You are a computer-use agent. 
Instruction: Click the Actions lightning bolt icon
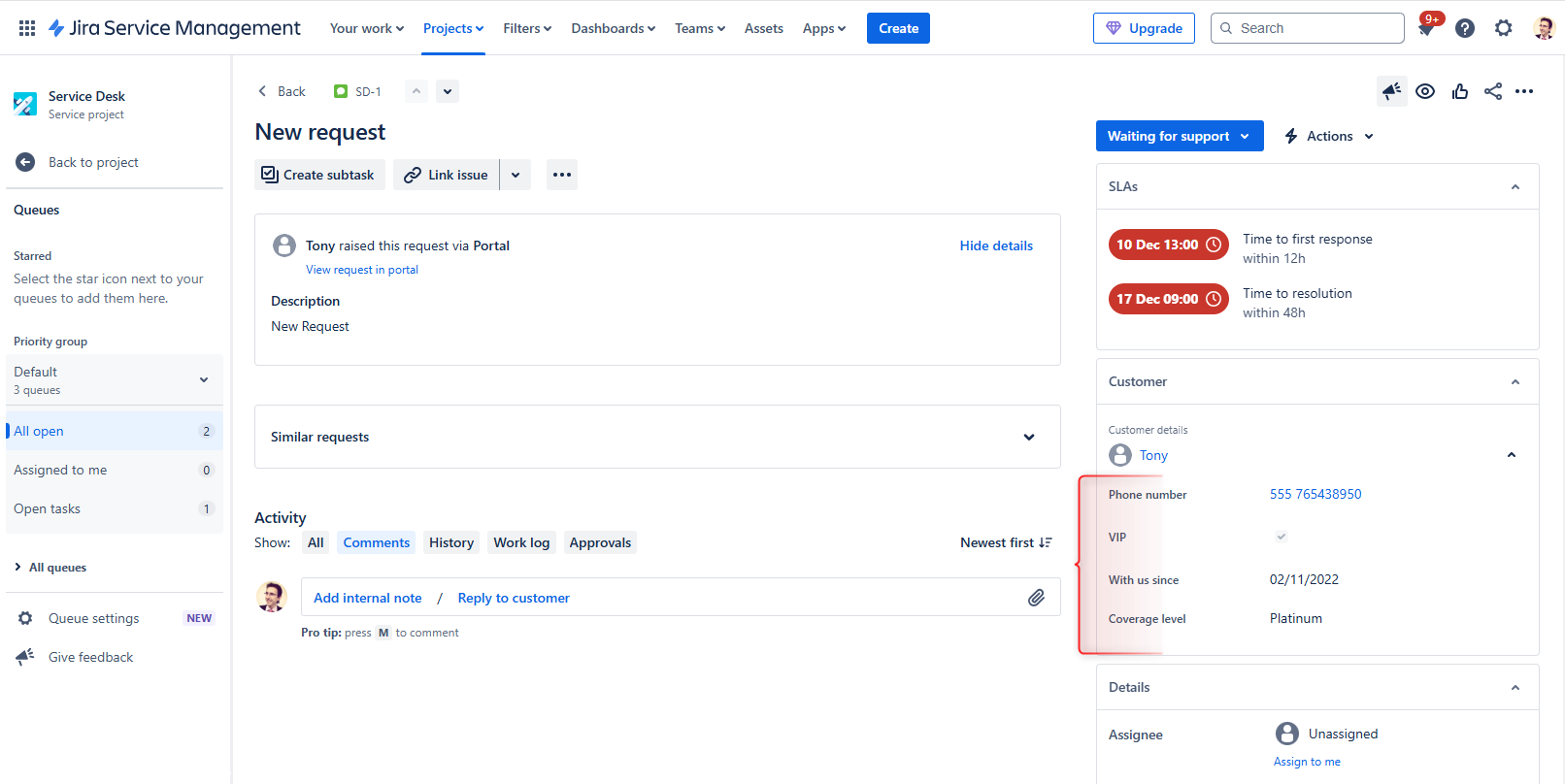1291,136
